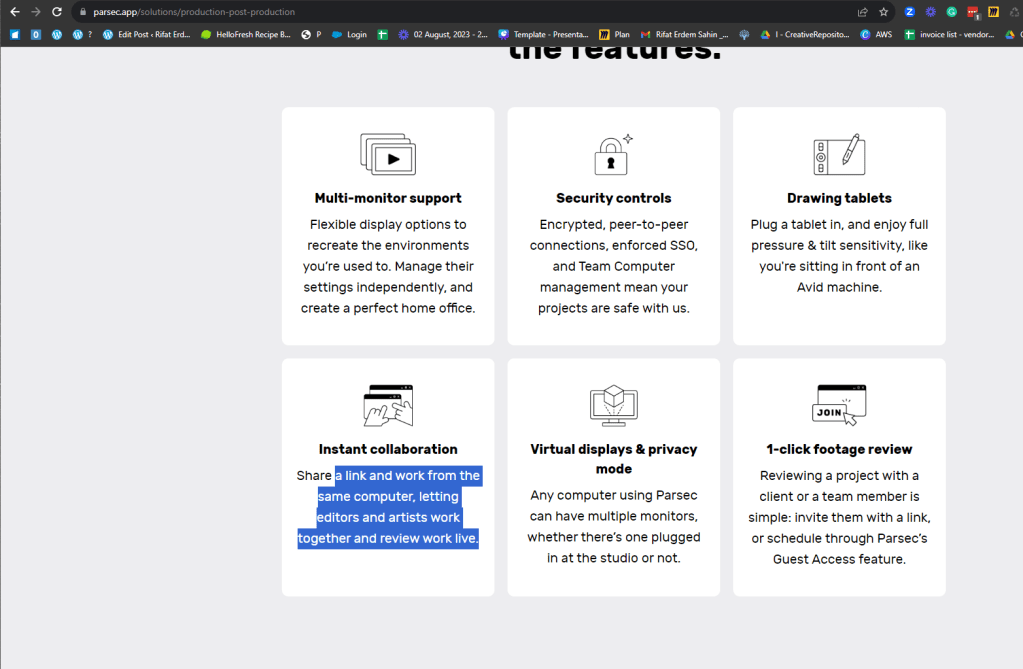Click the JOIN footage review icon
The height and width of the screenshot is (669, 1023).
pos(839,405)
